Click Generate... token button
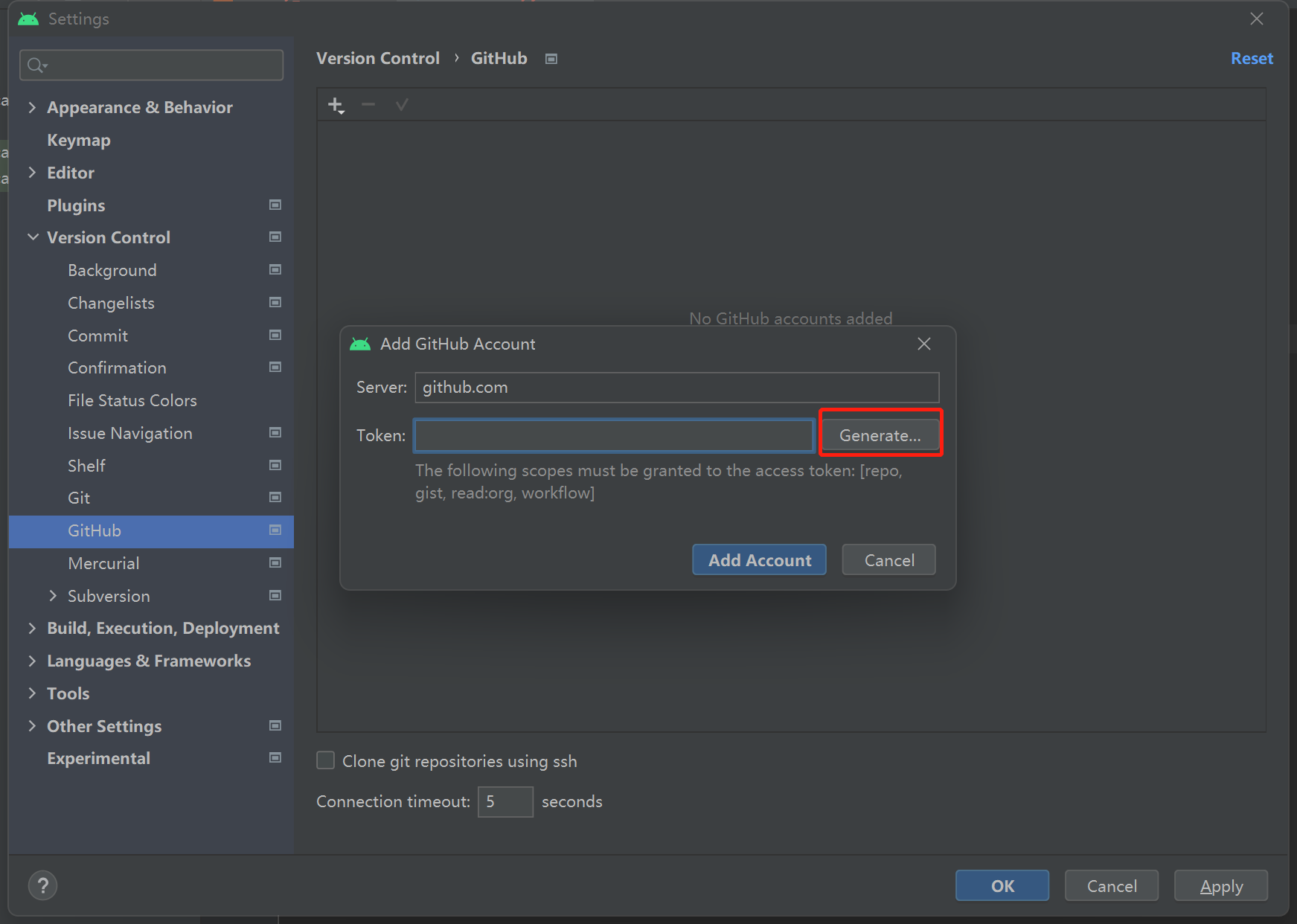Viewport: 1297px width, 924px height. [x=880, y=435]
